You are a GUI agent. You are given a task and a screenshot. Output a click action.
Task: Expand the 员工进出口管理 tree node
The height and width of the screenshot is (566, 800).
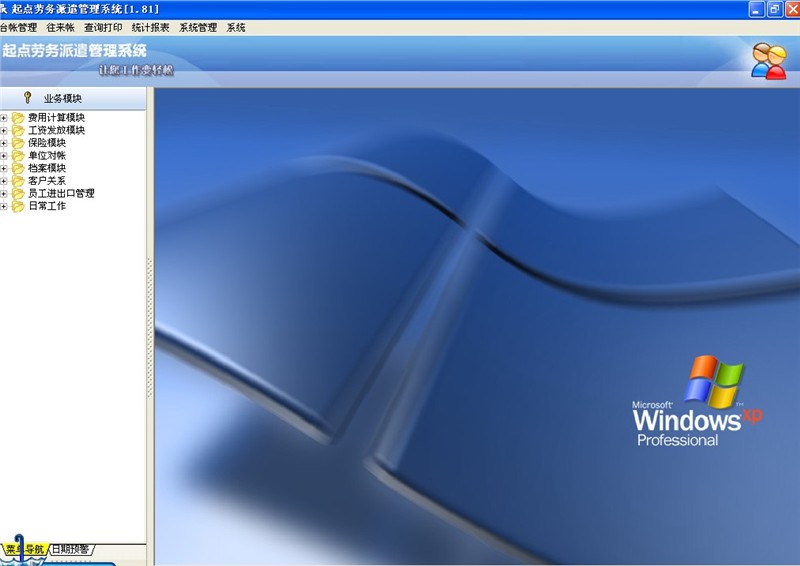tap(4, 194)
